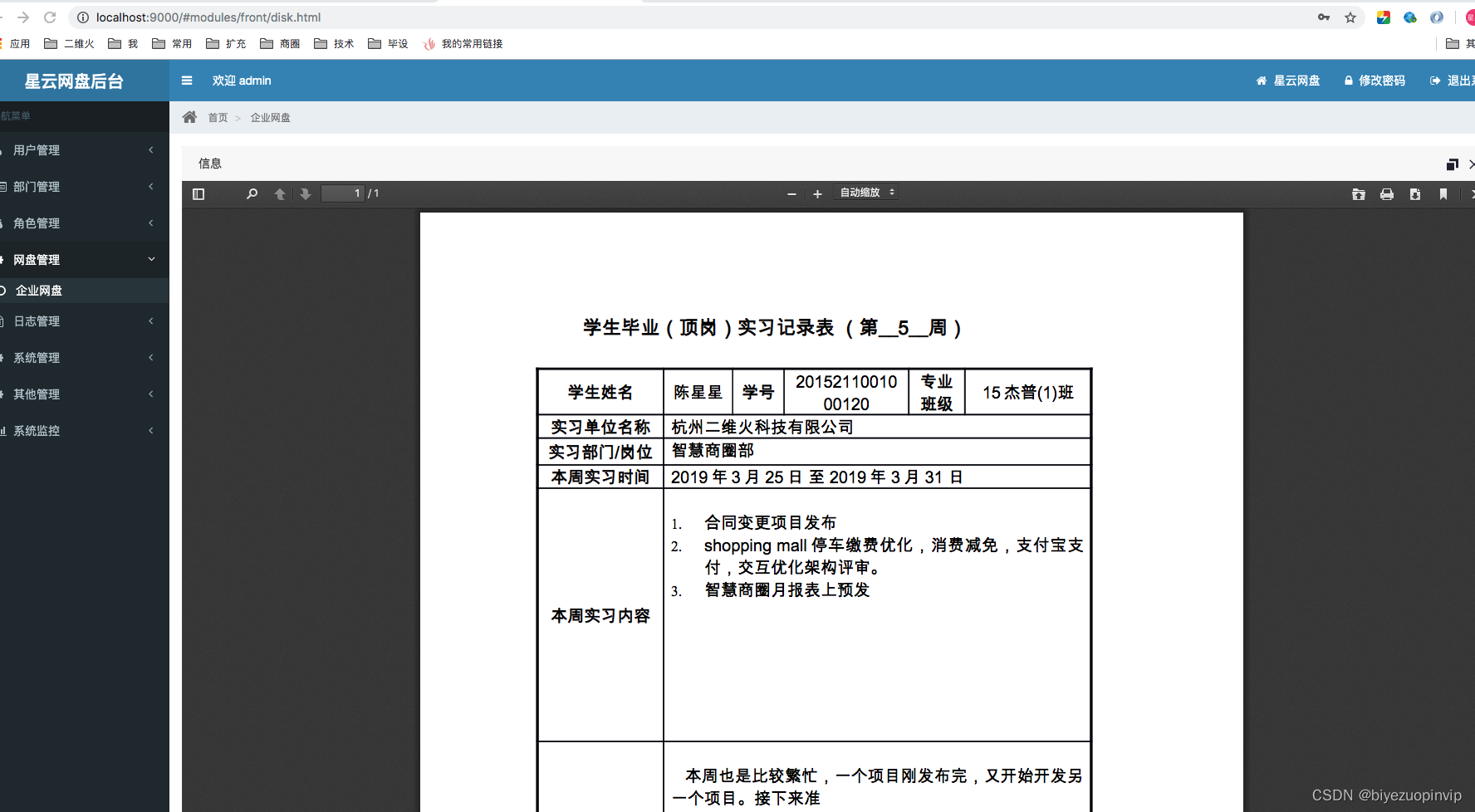Click the site info icon before the URL
The image size is (1475, 812).
[x=83, y=17]
